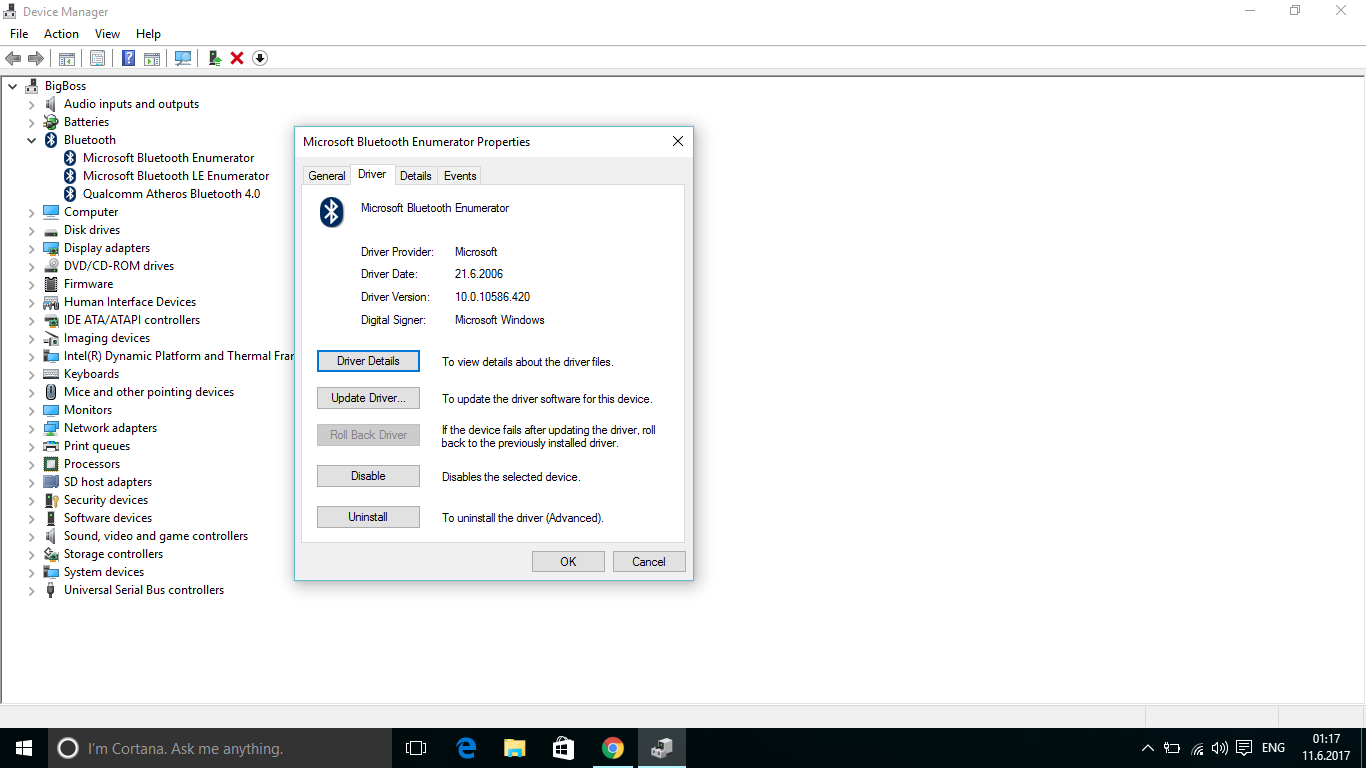Click the Update Driver Software toolbar icon

(214, 58)
